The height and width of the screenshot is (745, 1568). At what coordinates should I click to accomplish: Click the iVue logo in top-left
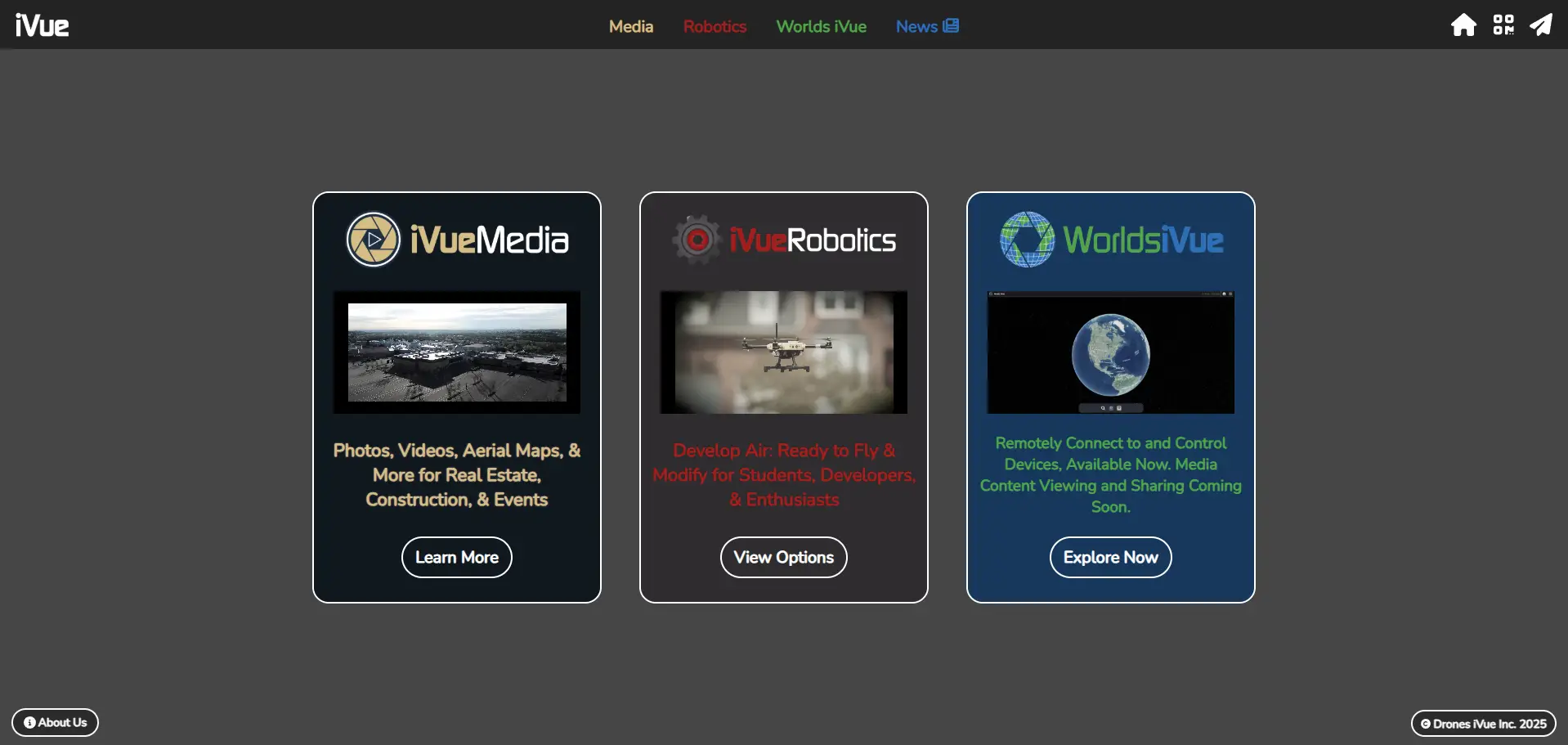pyautogui.click(x=43, y=25)
